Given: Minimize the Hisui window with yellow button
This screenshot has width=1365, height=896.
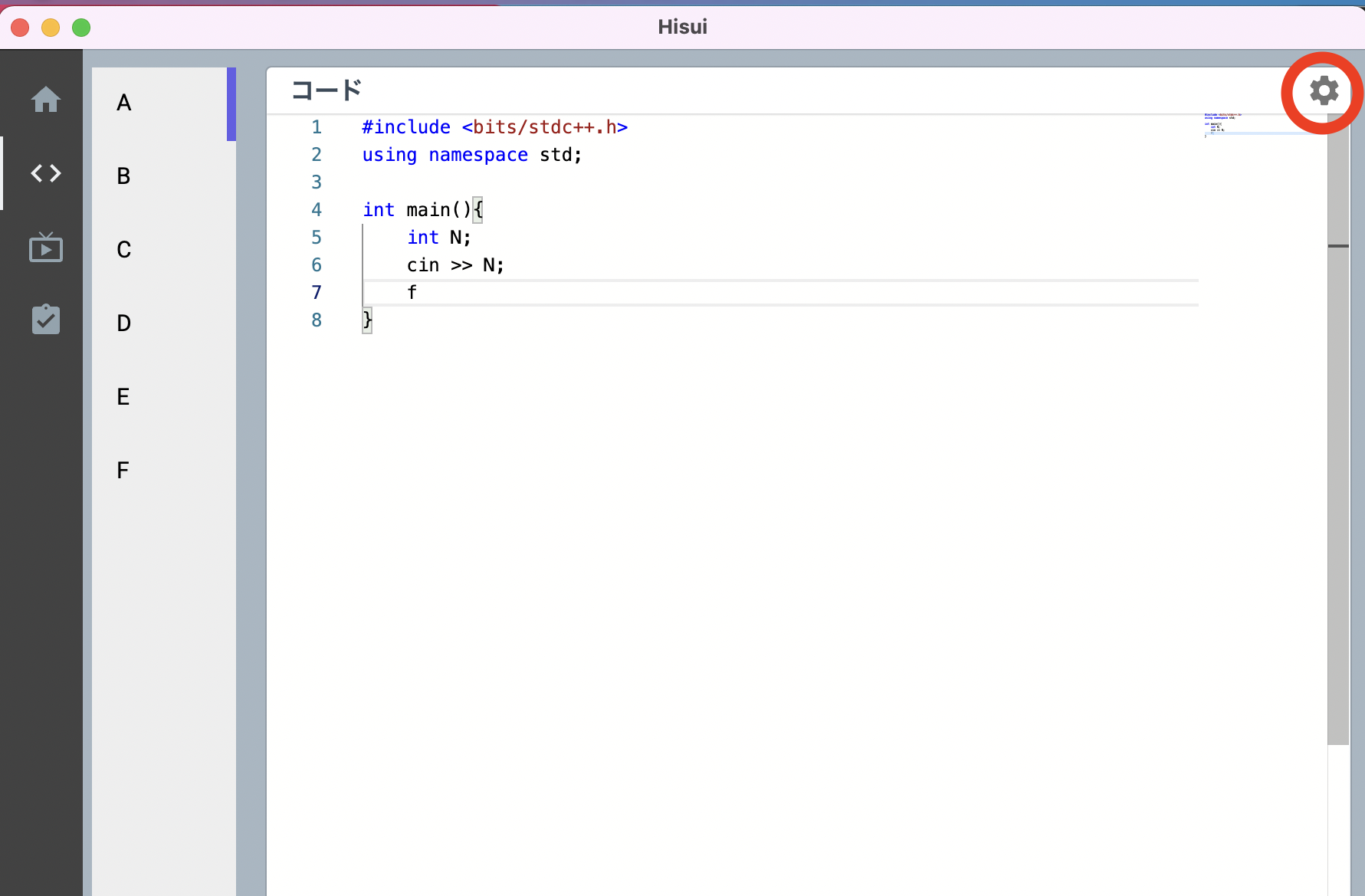Looking at the screenshot, I should (x=51, y=28).
